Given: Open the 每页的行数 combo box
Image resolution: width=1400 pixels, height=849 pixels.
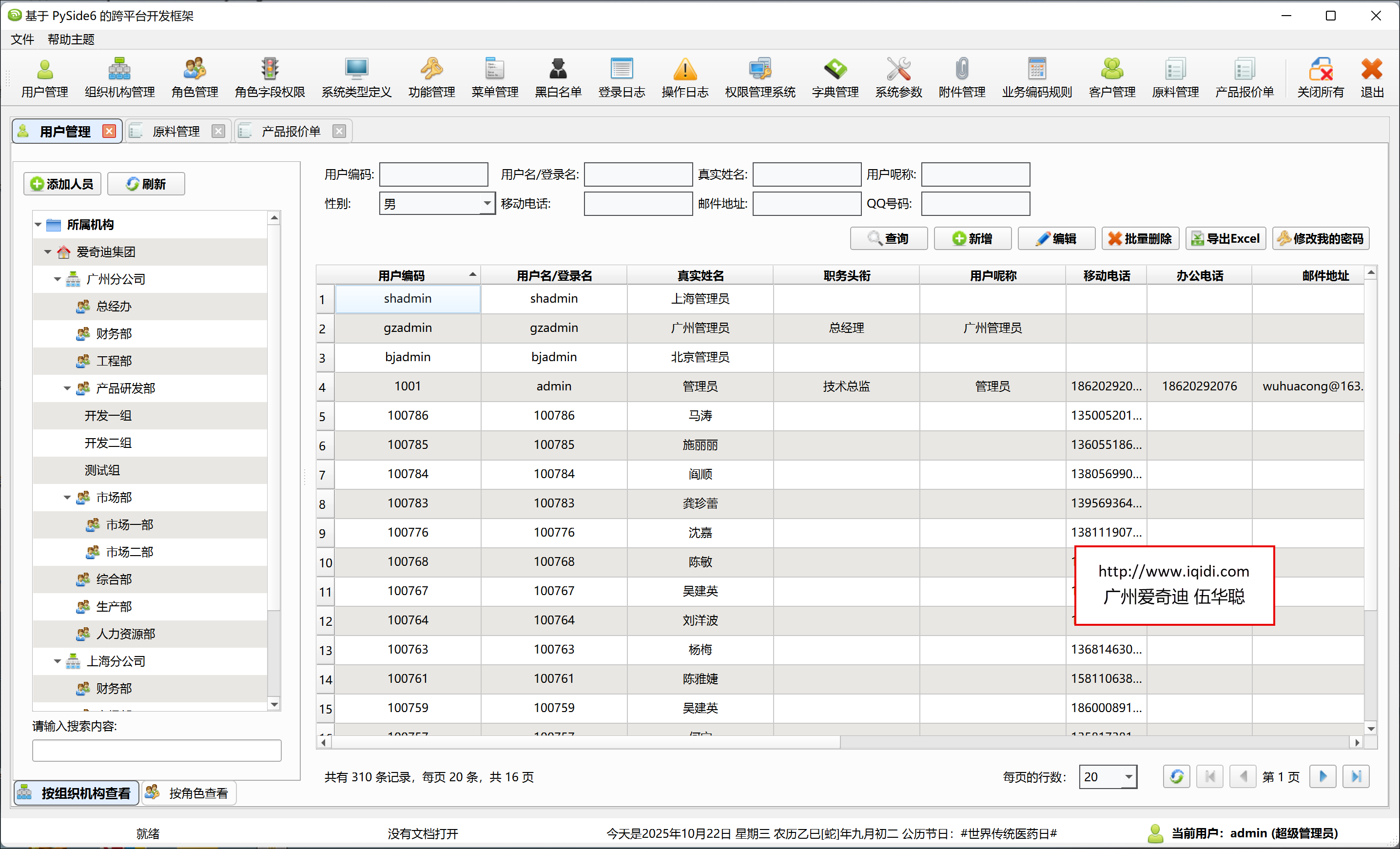Looking at the screenshot, I should tap(1128, 776).
